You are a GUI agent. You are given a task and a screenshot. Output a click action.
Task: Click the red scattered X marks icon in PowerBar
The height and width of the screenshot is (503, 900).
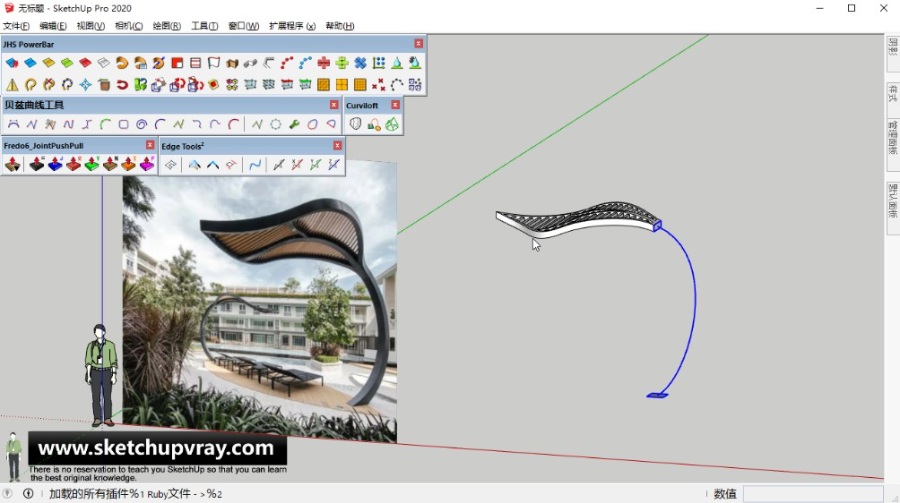pyautogui.click(x=378, y=85)
